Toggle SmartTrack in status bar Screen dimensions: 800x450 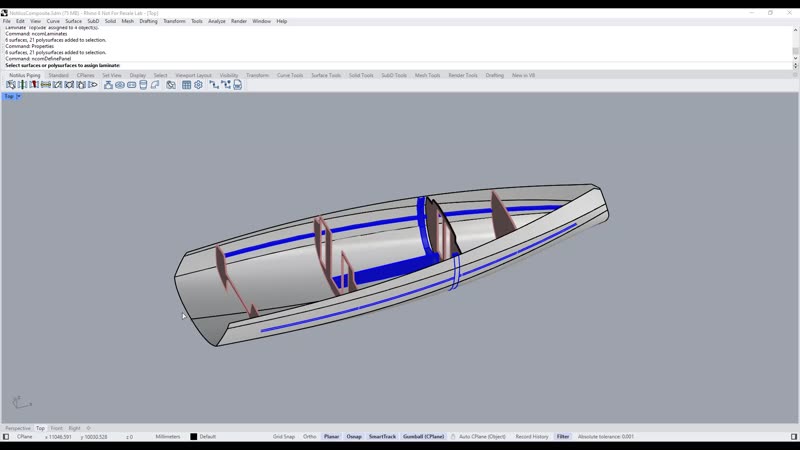(x=383, y=437)
